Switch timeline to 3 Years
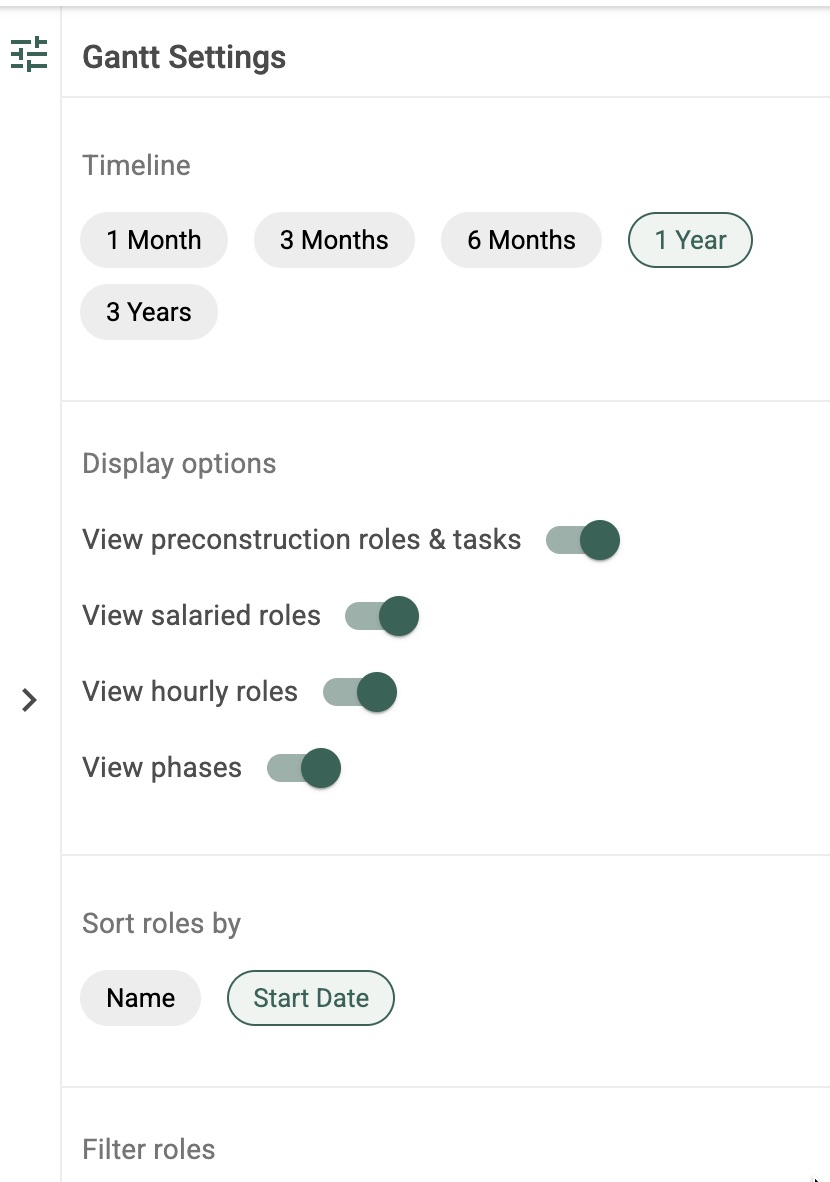This screenshot has width=830, height=1182. pos(149,312)
